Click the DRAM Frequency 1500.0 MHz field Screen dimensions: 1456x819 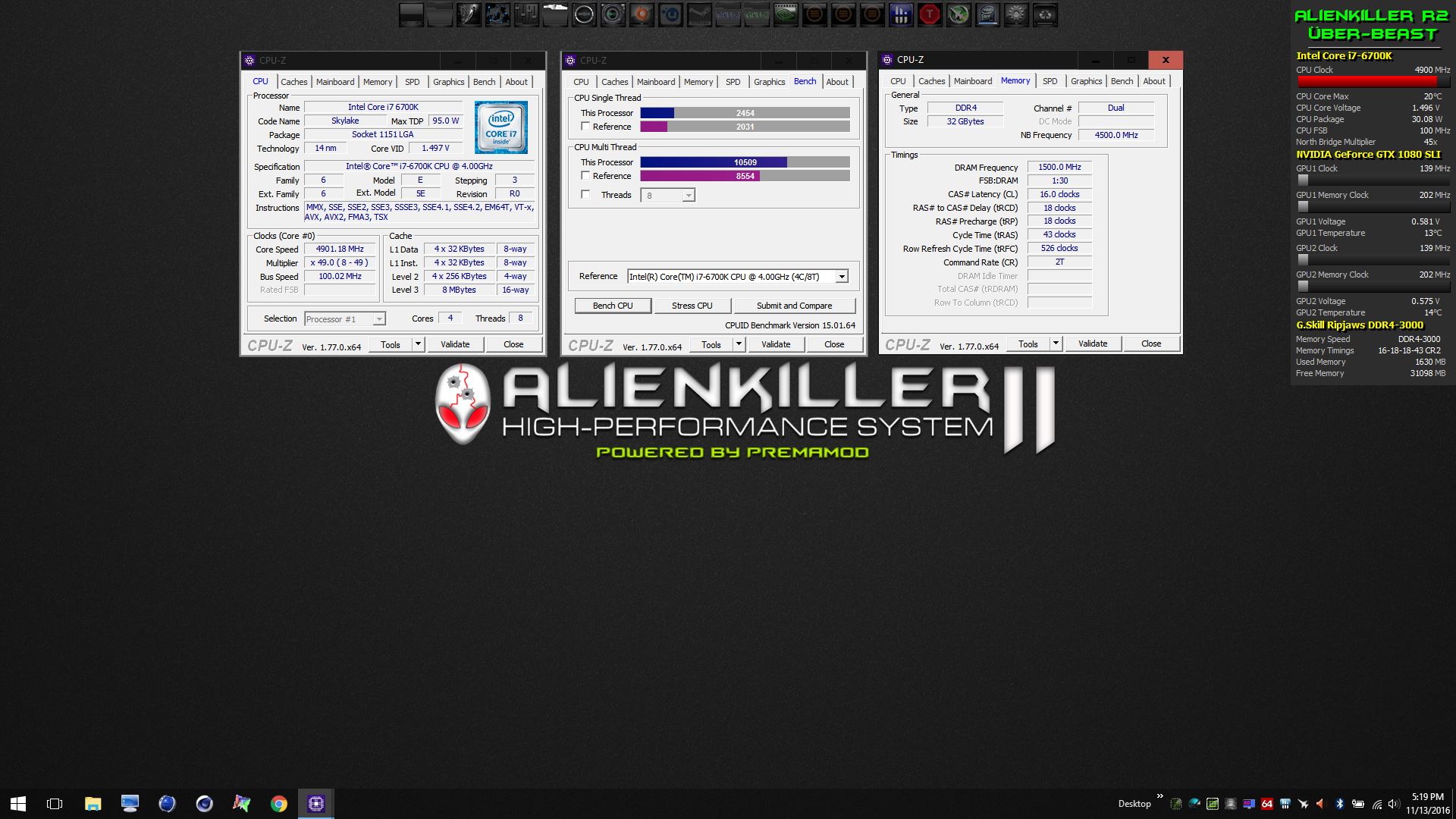1059,168
